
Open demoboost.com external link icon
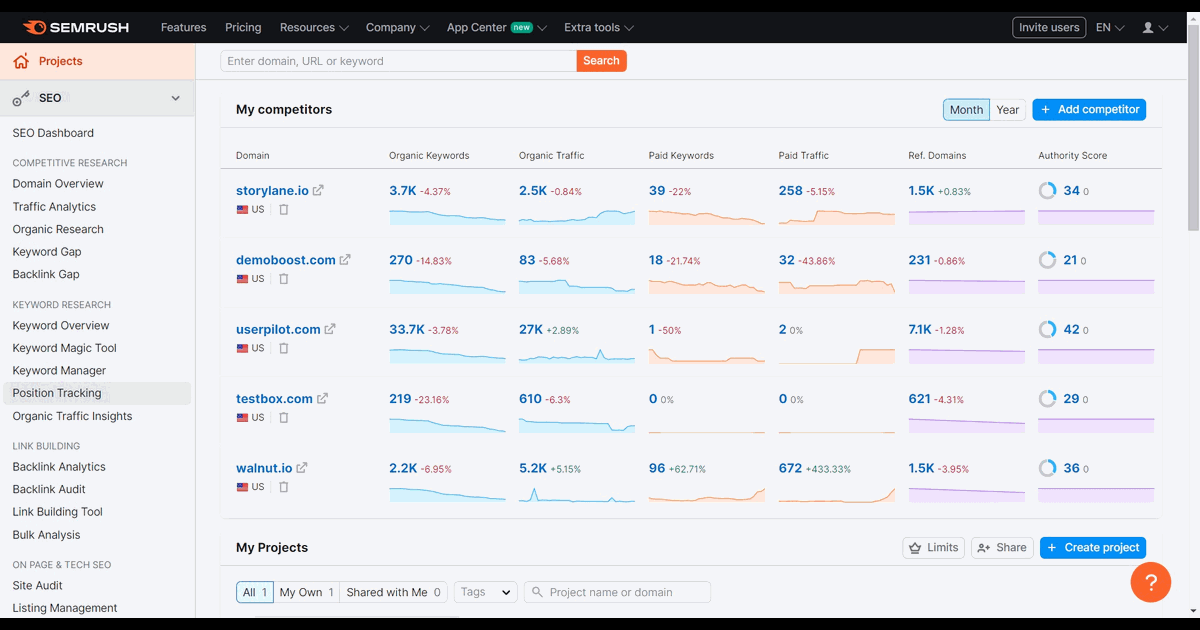[345, 260]
